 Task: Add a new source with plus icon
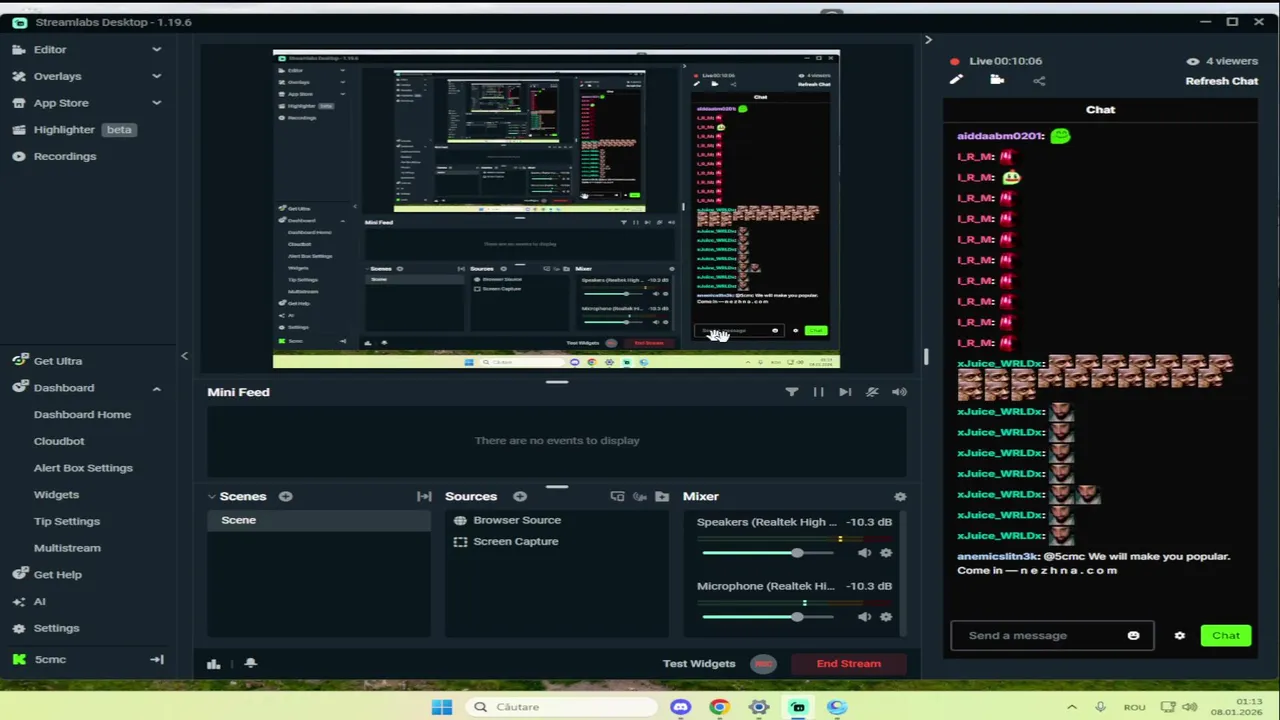[520, 497]
